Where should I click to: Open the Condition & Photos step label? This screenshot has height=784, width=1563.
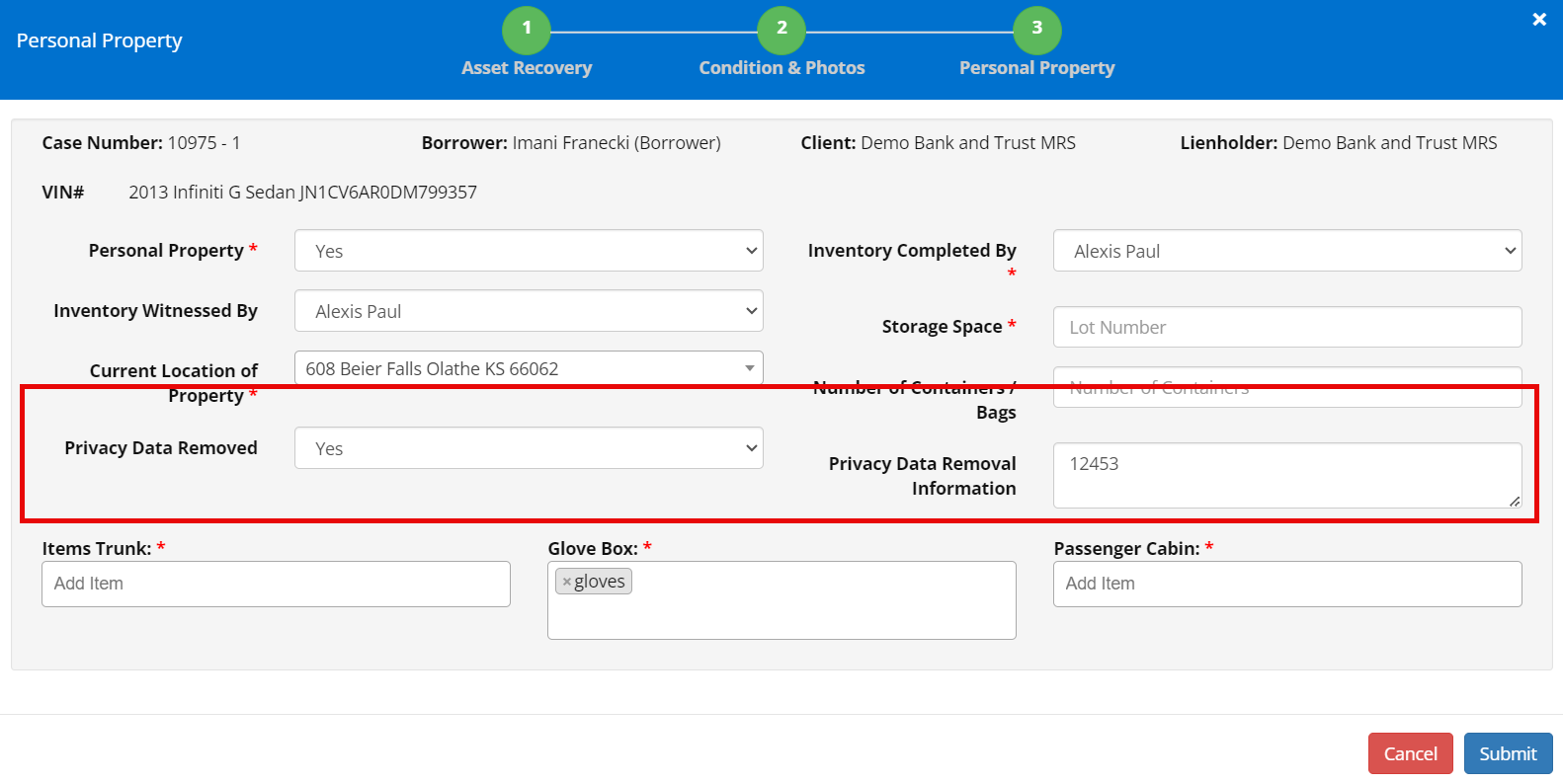[x=781, y=68]
